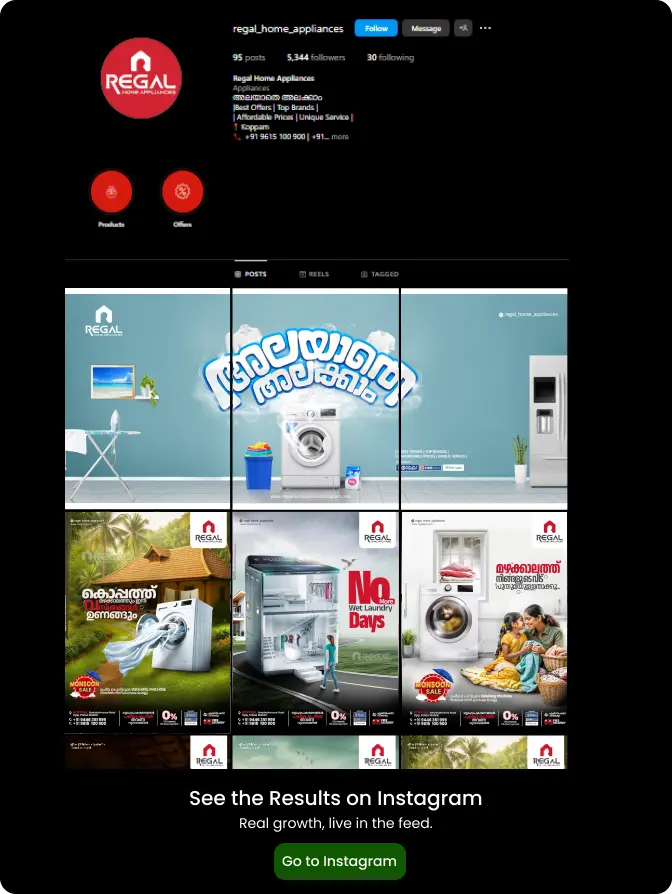
Task: Click the Regal Home Appliances profile picture
Action: [141, 78]
